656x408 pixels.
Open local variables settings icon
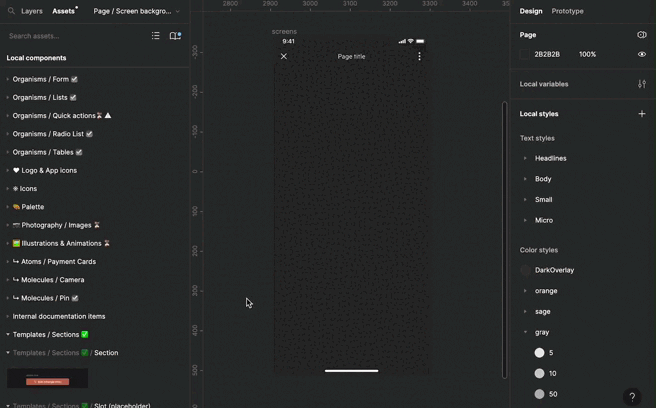click(642, 84)
